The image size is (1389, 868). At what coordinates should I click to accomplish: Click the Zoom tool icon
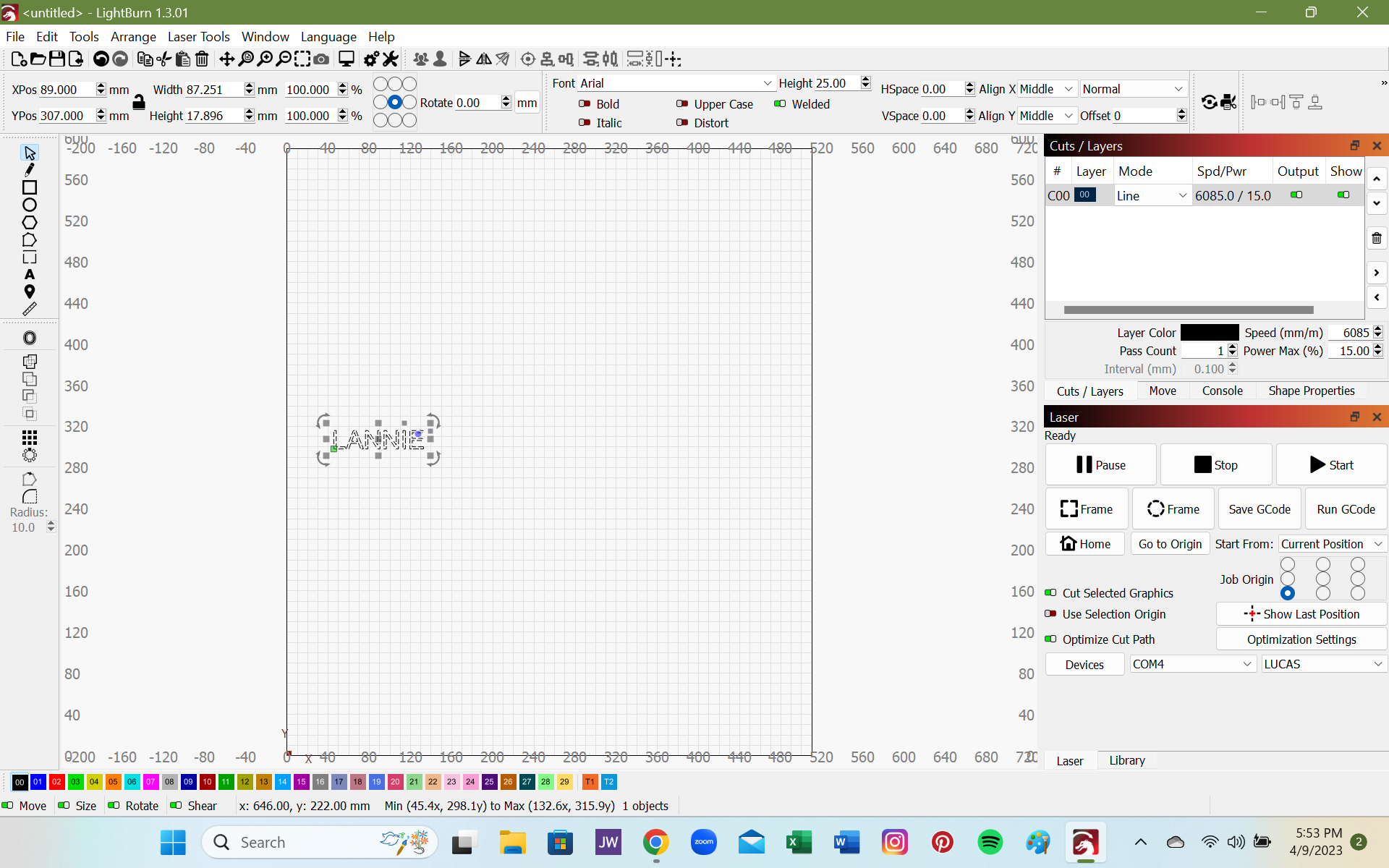pyautogui.click(x=265, y=60)
